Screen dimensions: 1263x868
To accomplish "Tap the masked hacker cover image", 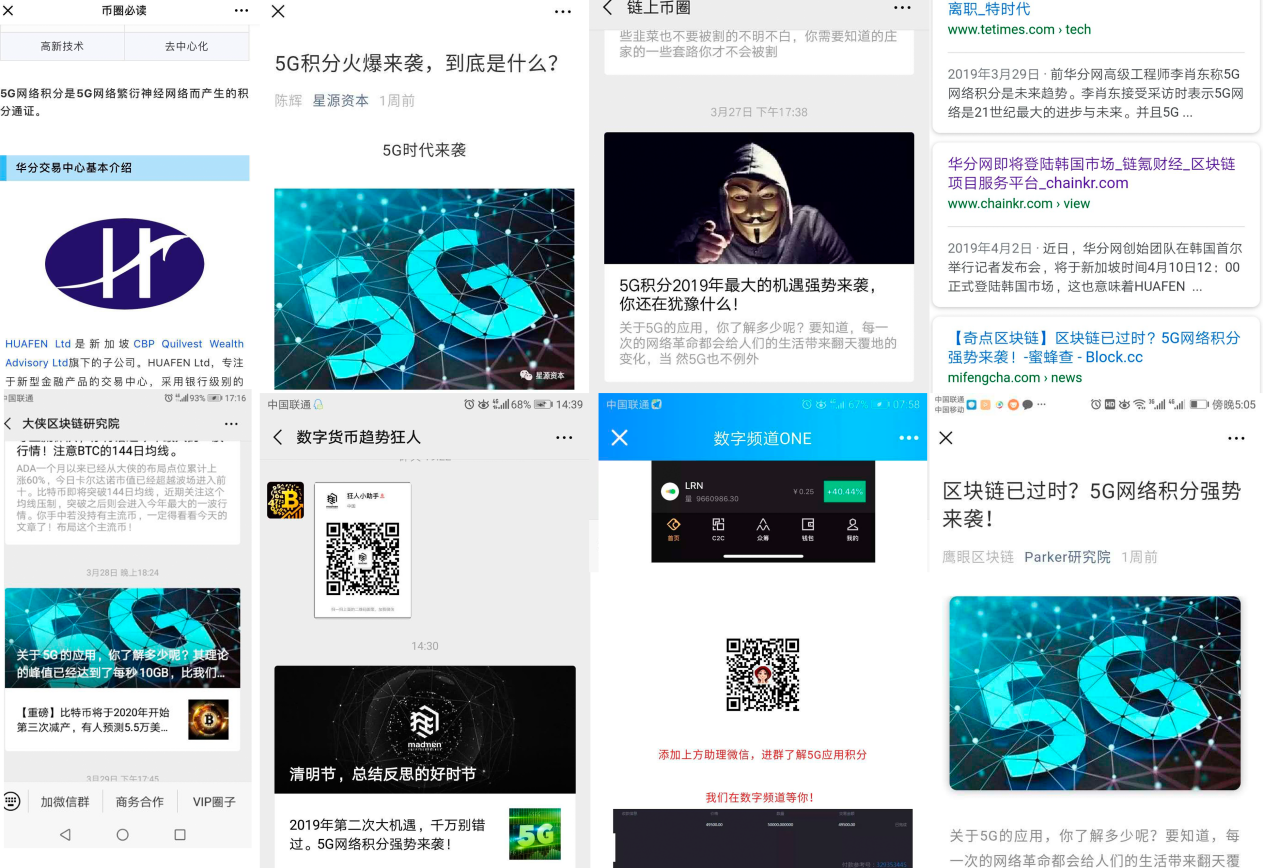I will (759, 198).
